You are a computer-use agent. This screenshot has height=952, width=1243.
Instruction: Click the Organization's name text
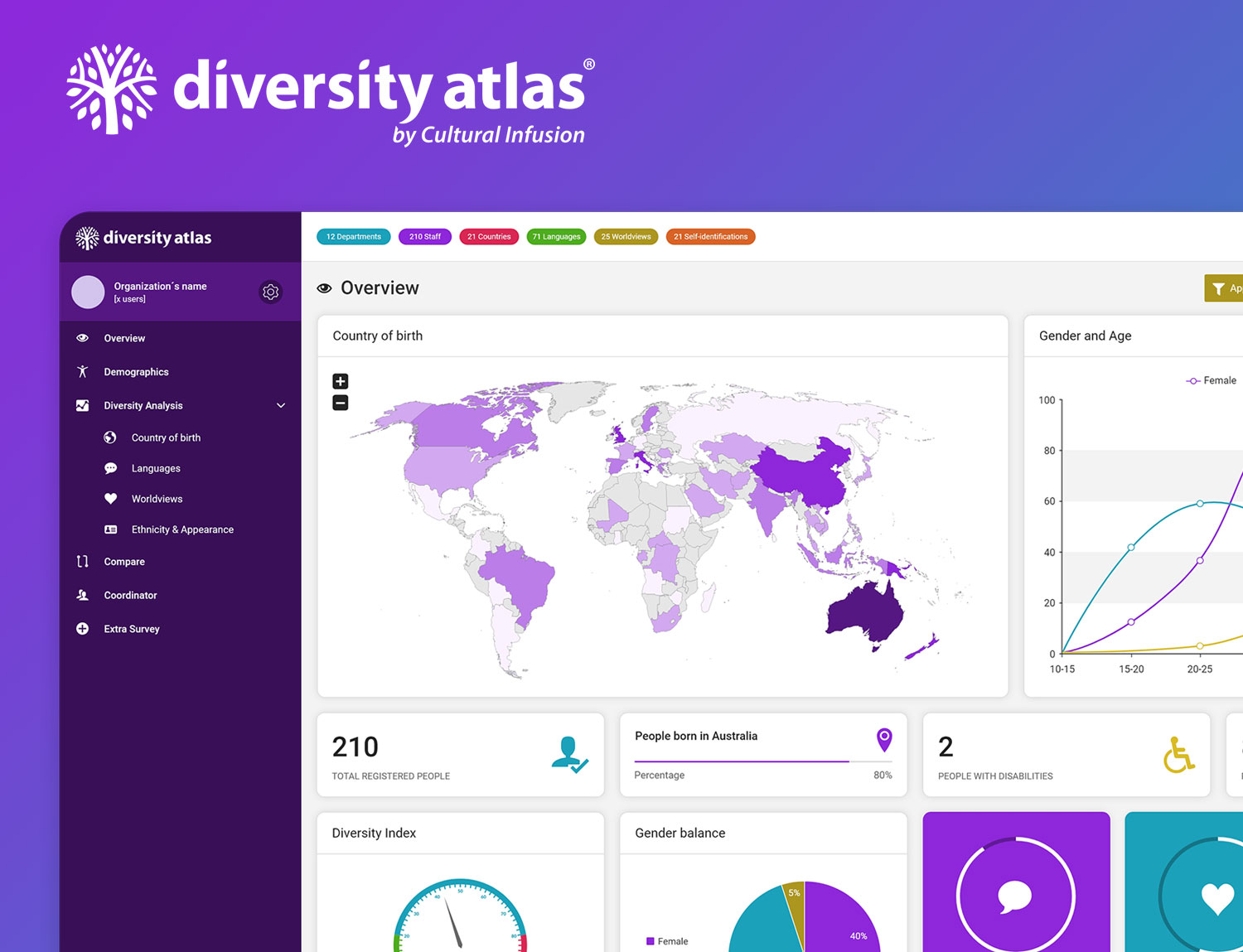(x=160, y=286)
